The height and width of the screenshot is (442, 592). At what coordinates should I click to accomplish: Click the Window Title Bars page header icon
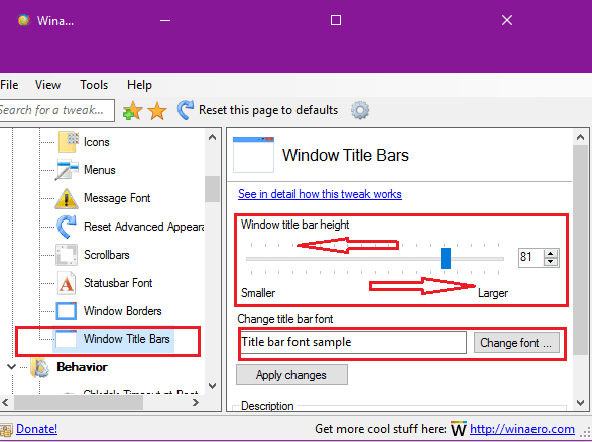(x=253, y=155)
